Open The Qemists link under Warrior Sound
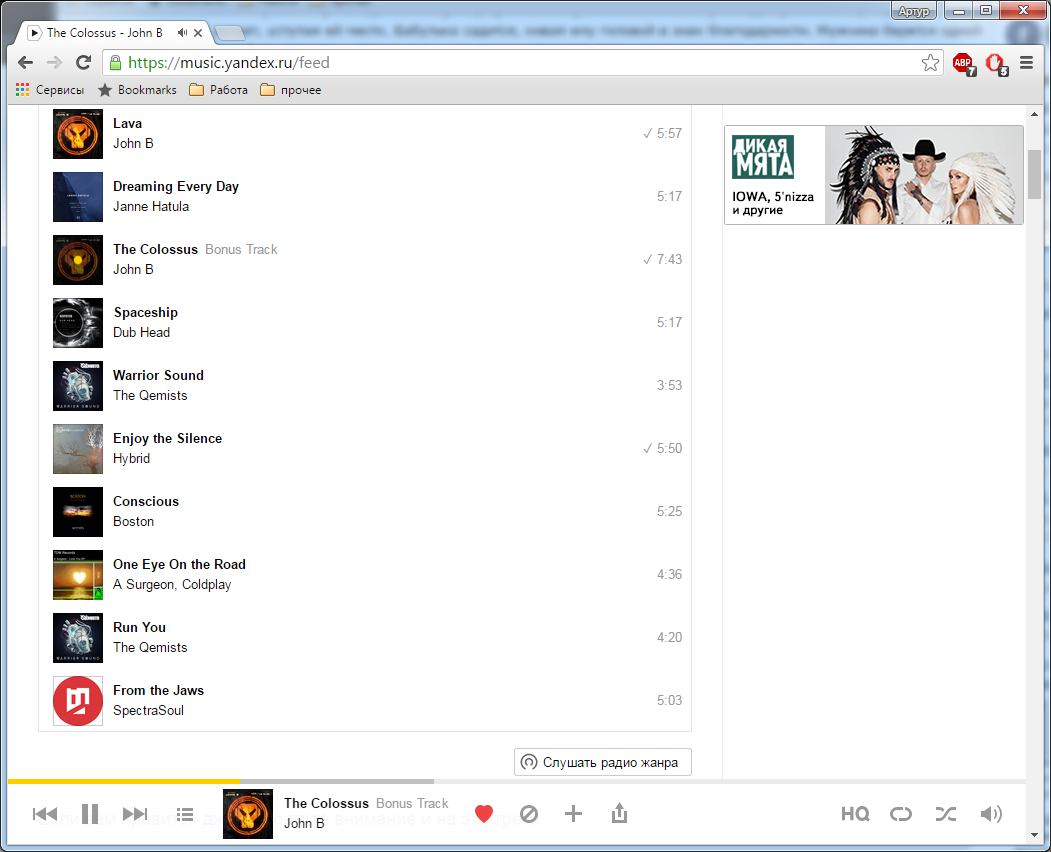The height and width of the screenshot is (852, 1051). click(x=150, y=395)
